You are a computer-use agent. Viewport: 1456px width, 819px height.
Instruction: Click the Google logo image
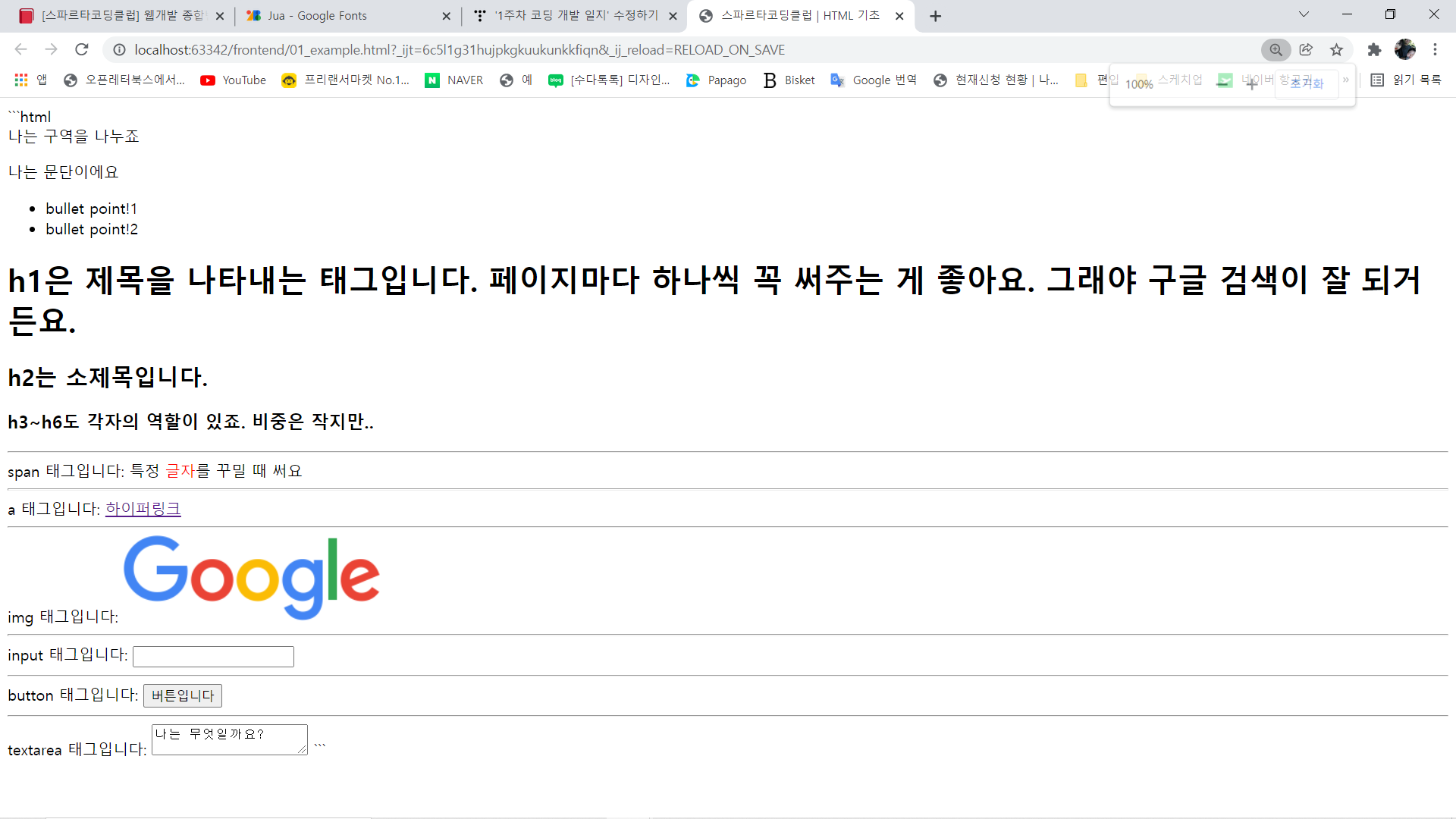click(251, 578)
